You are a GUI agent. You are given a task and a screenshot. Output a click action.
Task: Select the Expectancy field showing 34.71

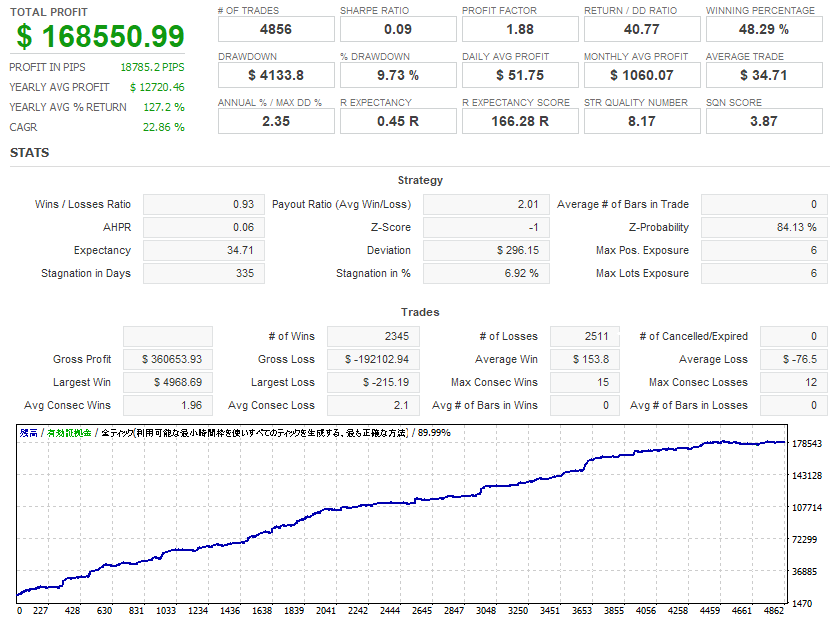point(204,251)
